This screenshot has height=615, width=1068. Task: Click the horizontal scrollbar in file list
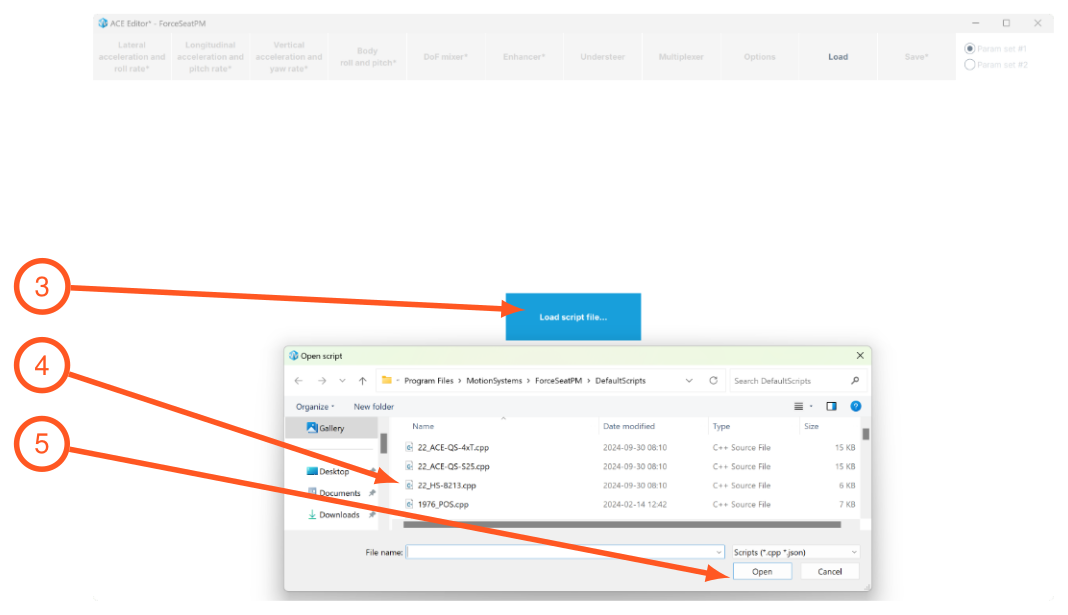point(622,524)
